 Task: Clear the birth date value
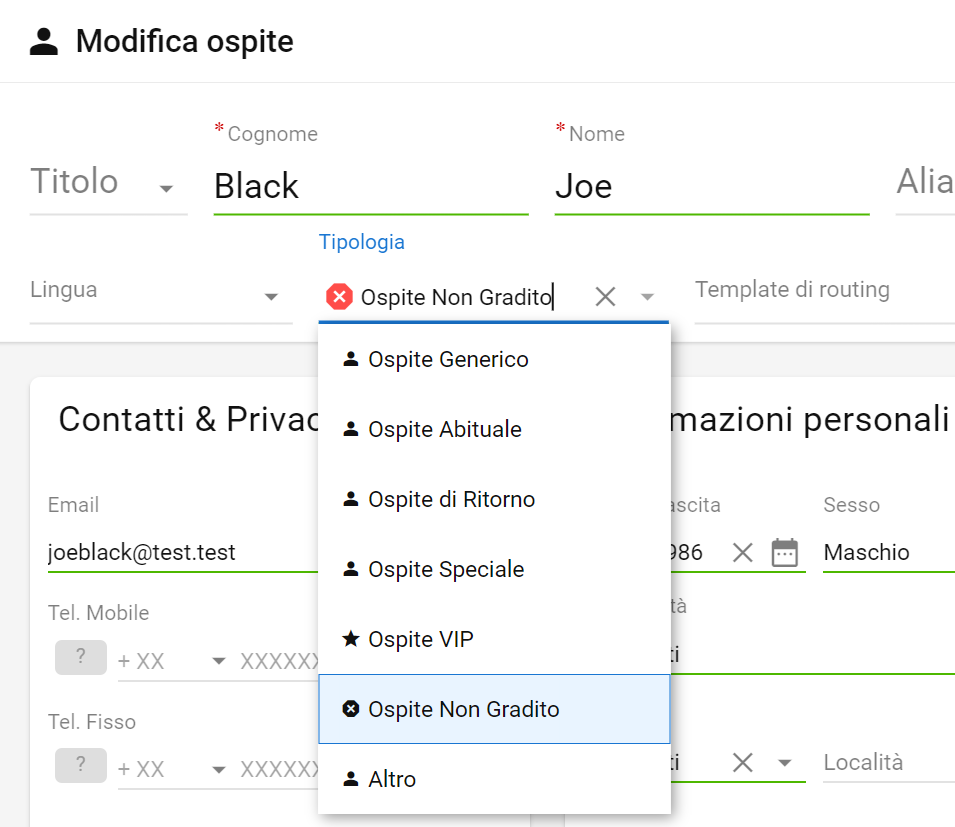(x=742, y=553)
